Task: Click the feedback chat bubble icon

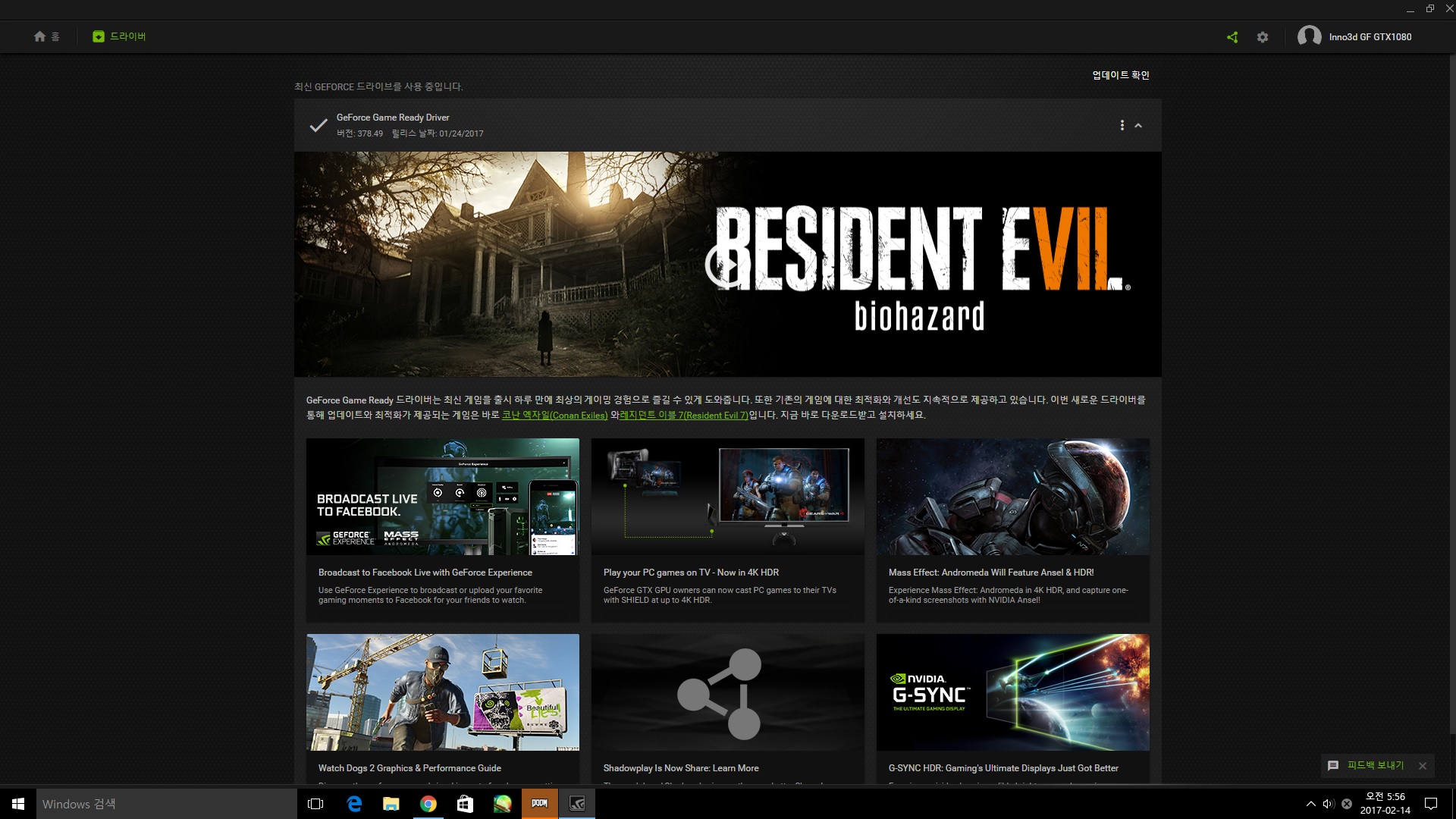Action: coord(1333,766)
